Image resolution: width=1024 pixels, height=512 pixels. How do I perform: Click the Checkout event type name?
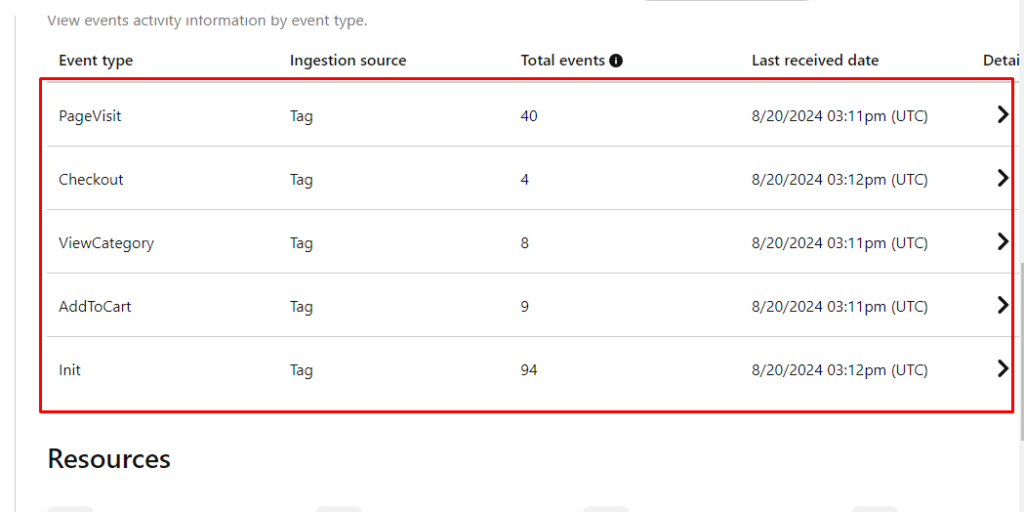pos(91,180)
